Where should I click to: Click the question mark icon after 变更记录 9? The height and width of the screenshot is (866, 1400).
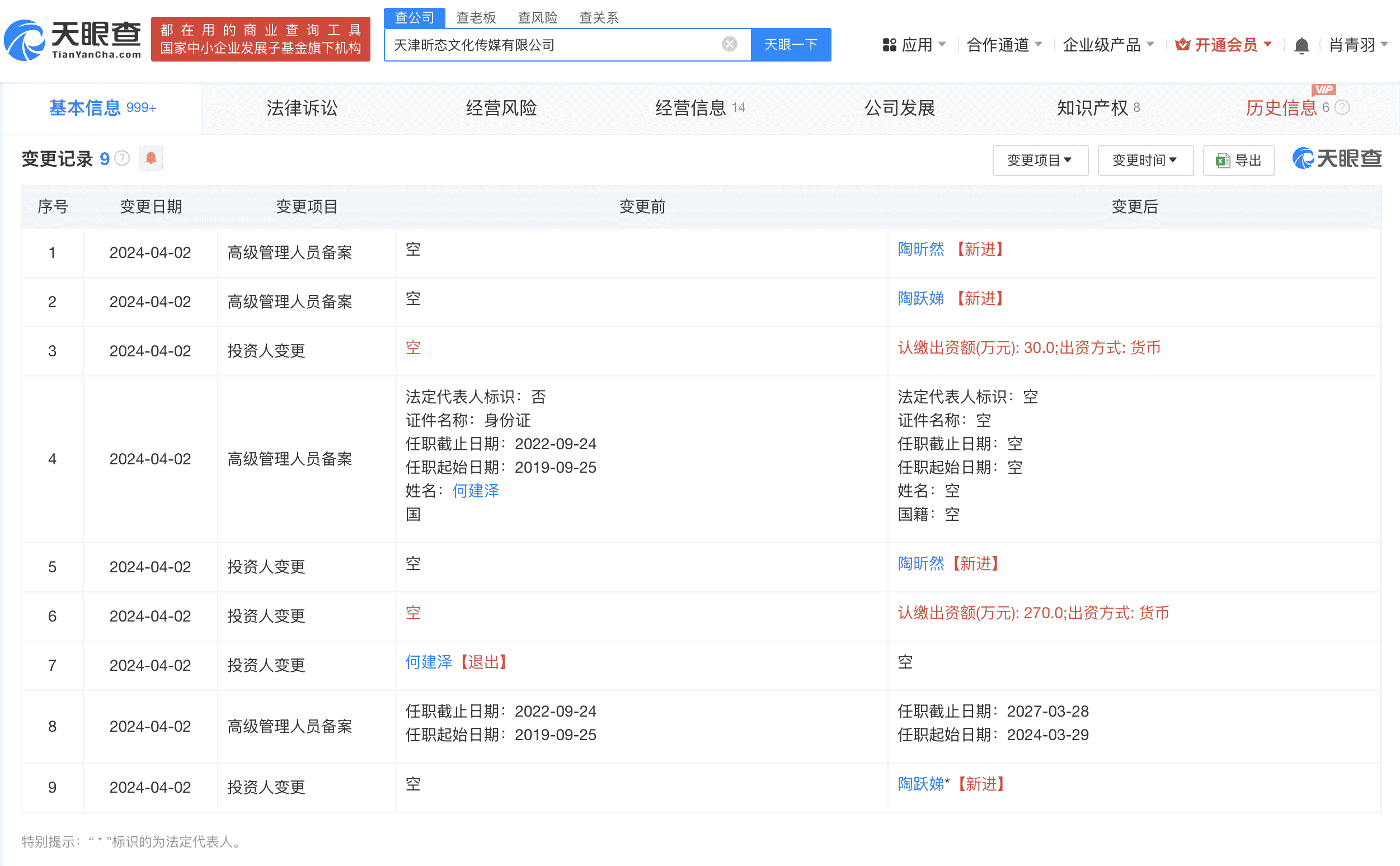[122, 159]
